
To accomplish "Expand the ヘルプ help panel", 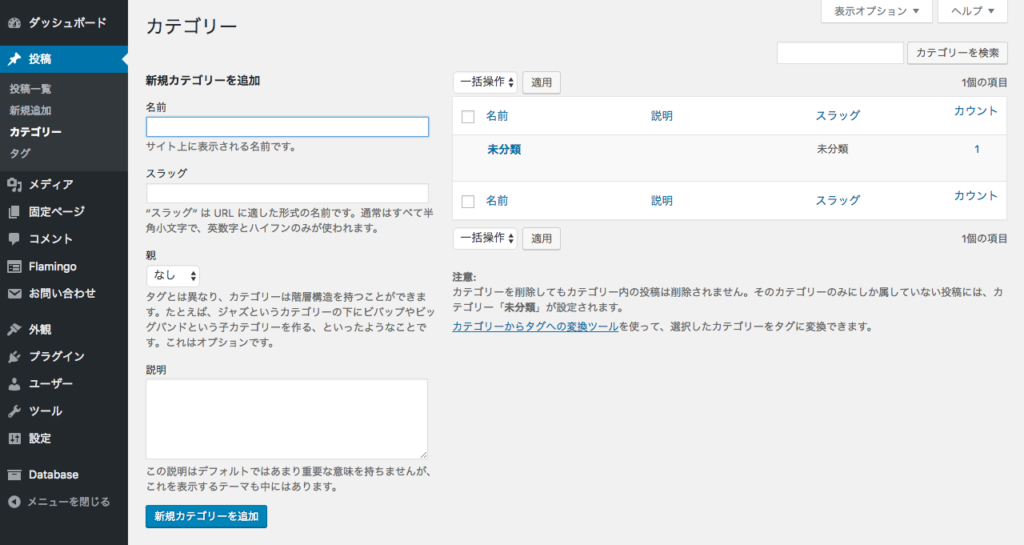I will (x=972, y=11).
